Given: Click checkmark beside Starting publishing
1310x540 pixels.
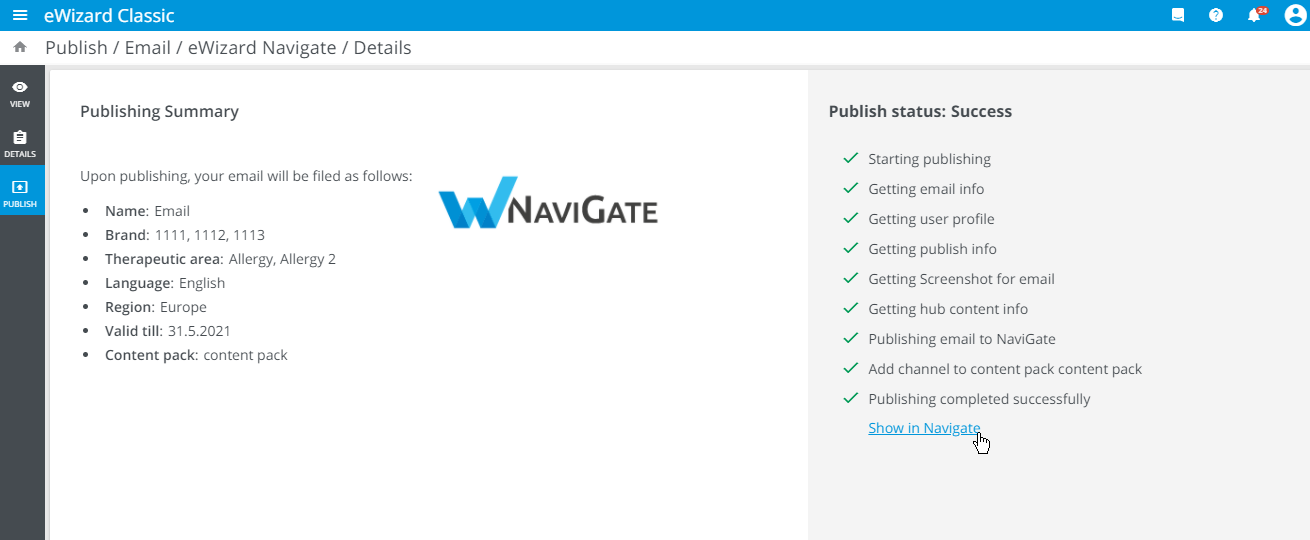Looking at the screenshot, I should pos(851,158).
